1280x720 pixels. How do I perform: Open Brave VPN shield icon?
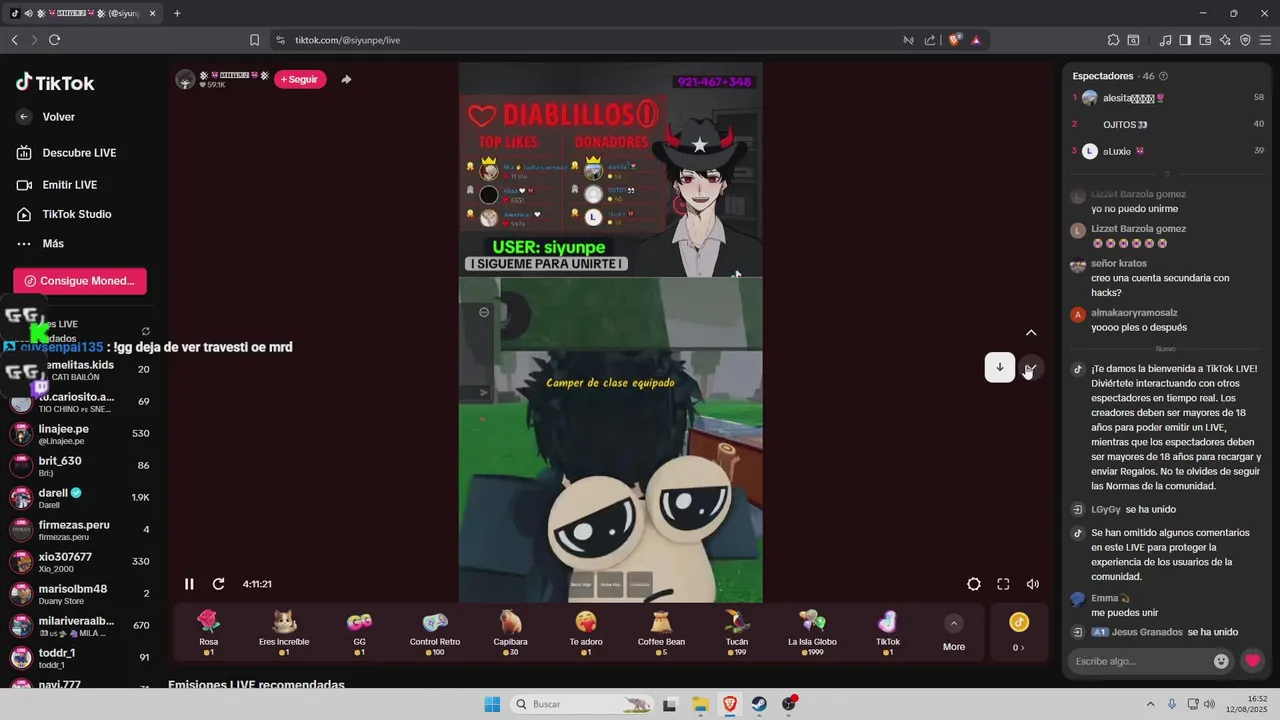(x=1245, y=40)
